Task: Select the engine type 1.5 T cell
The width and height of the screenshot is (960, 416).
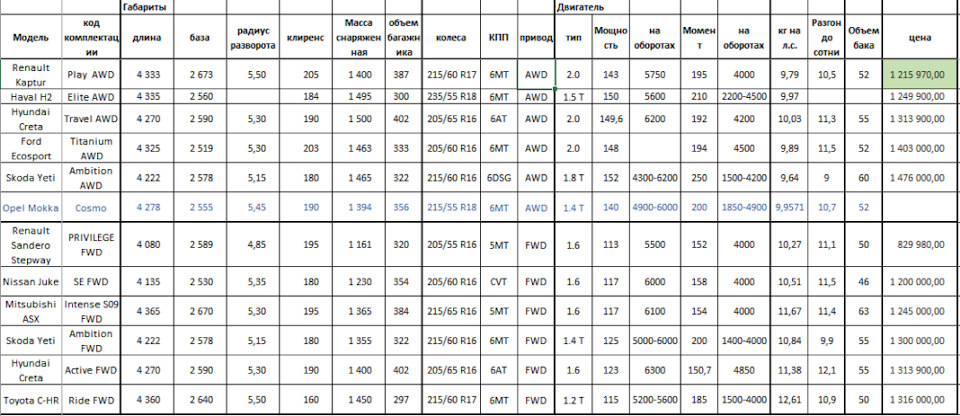Action: [x=573, y=96]
